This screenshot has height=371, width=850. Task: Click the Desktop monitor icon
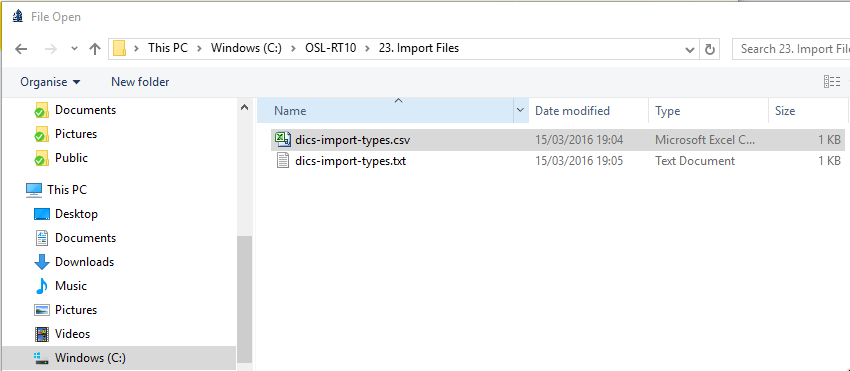pos(42,214)
